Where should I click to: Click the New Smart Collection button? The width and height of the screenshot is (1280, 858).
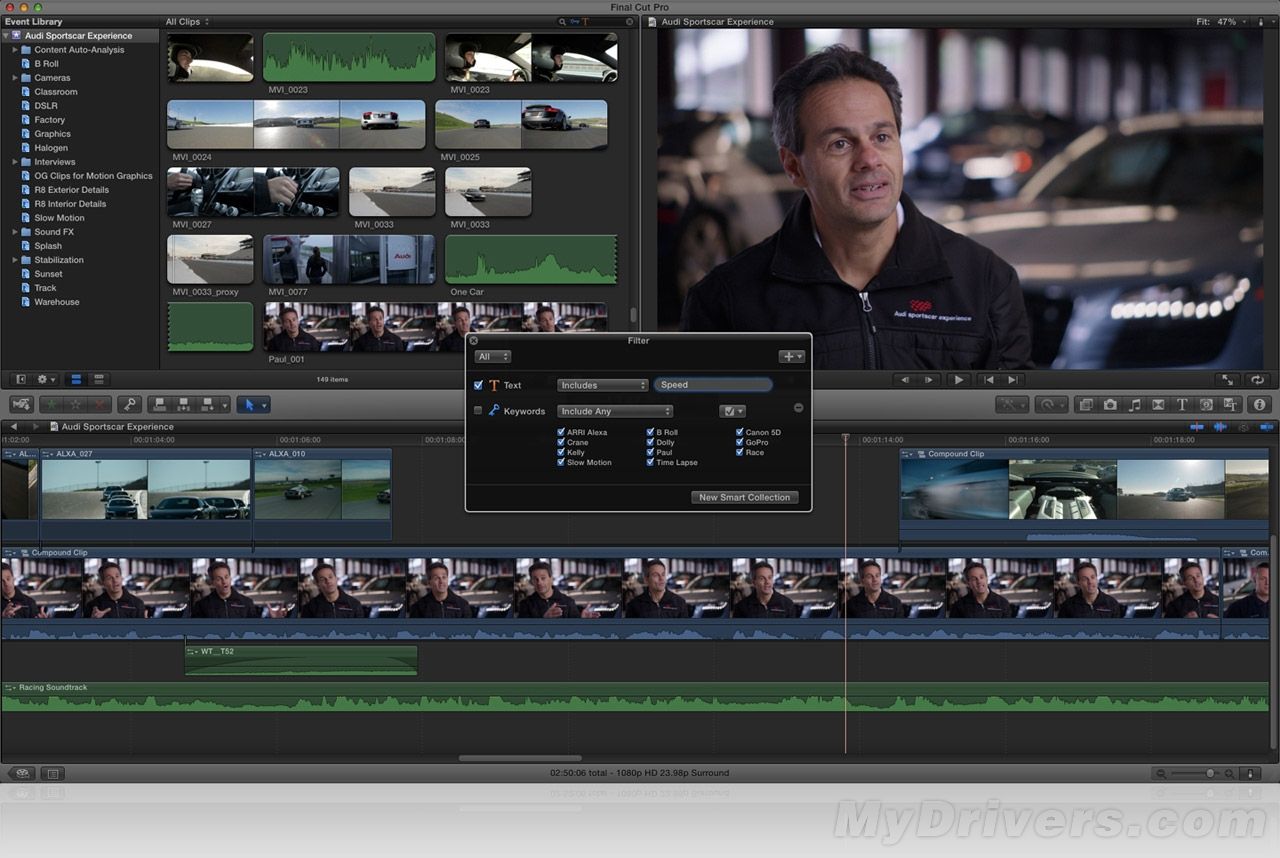coord(744,497)
